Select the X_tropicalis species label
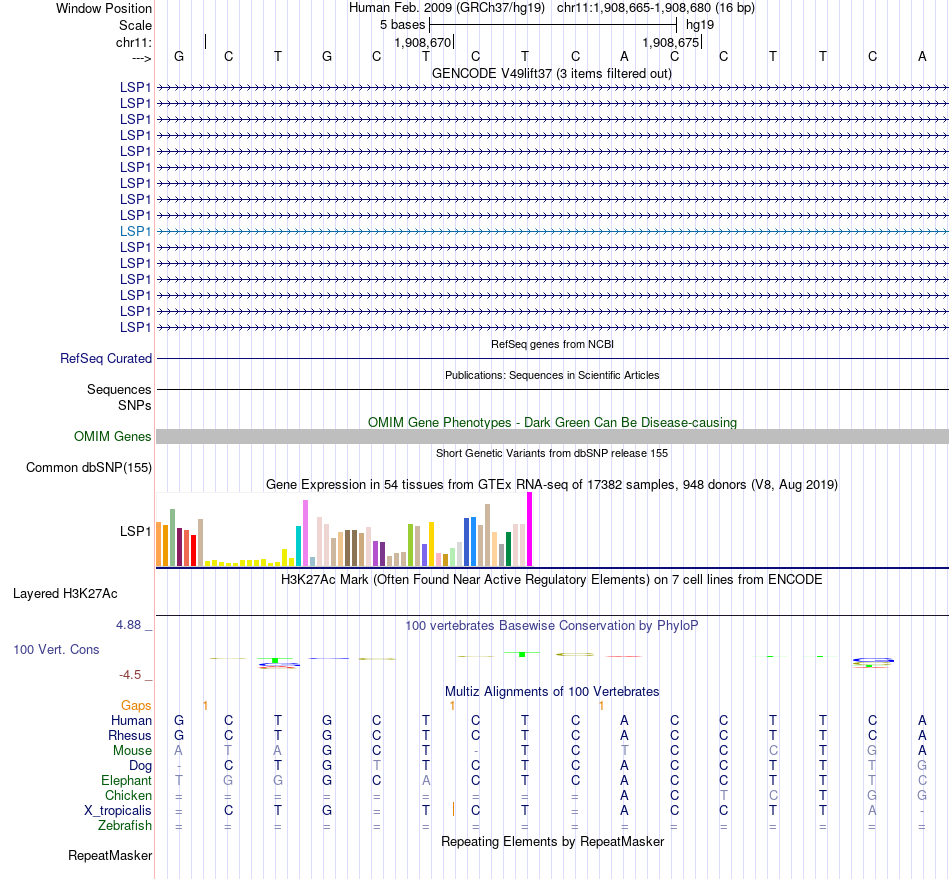The height and width of the screenshot is (879, 950). pyautogui.click(x=118, y=811)
